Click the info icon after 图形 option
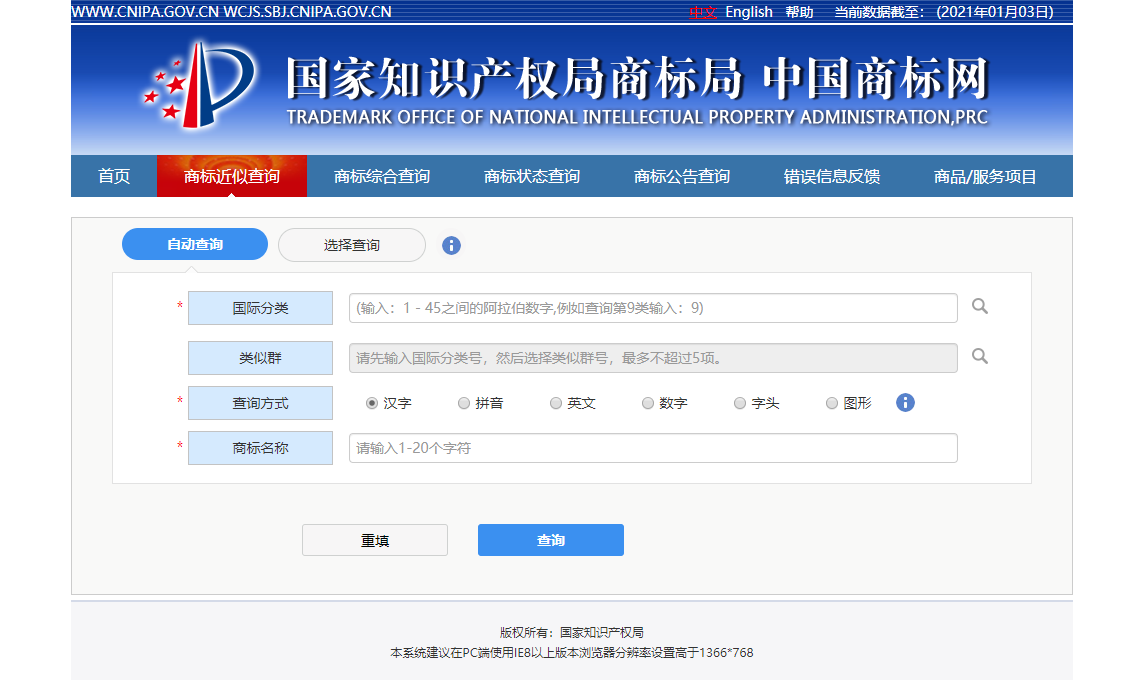Image resolution: width=1125 pixels, height=680 pixels. click(x=905, y=403)
